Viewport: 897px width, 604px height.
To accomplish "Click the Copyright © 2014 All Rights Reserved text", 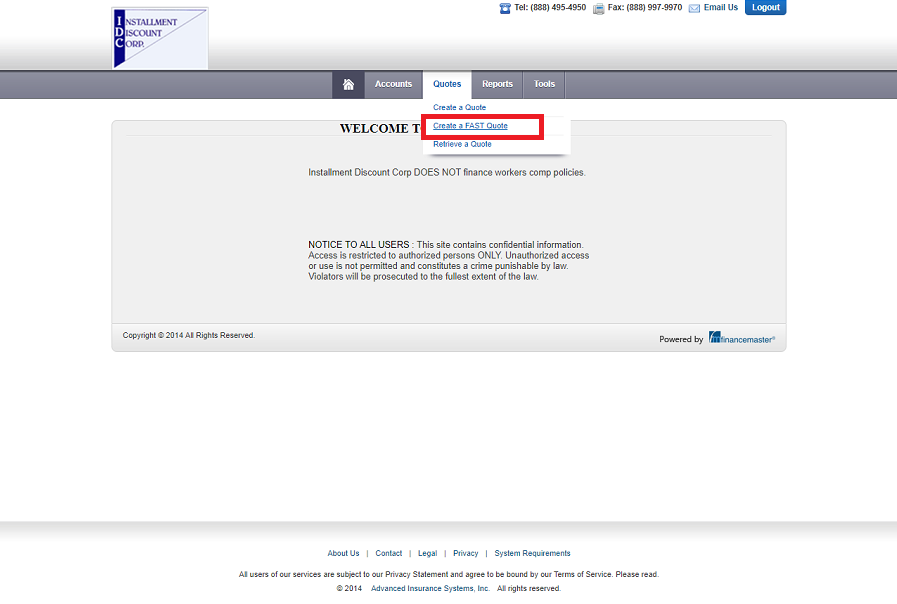I will pyautogui.click(x=189, y=335).
